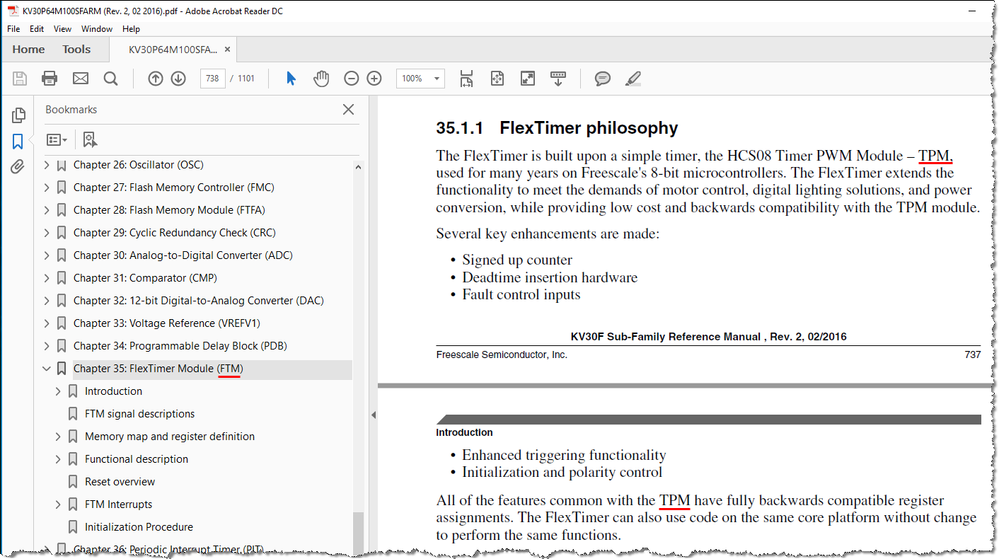Image resolution: width=999 pixels, height=559 pixels.
Task: Add a comment with speech bubble icon
Action: pos(602,78)
